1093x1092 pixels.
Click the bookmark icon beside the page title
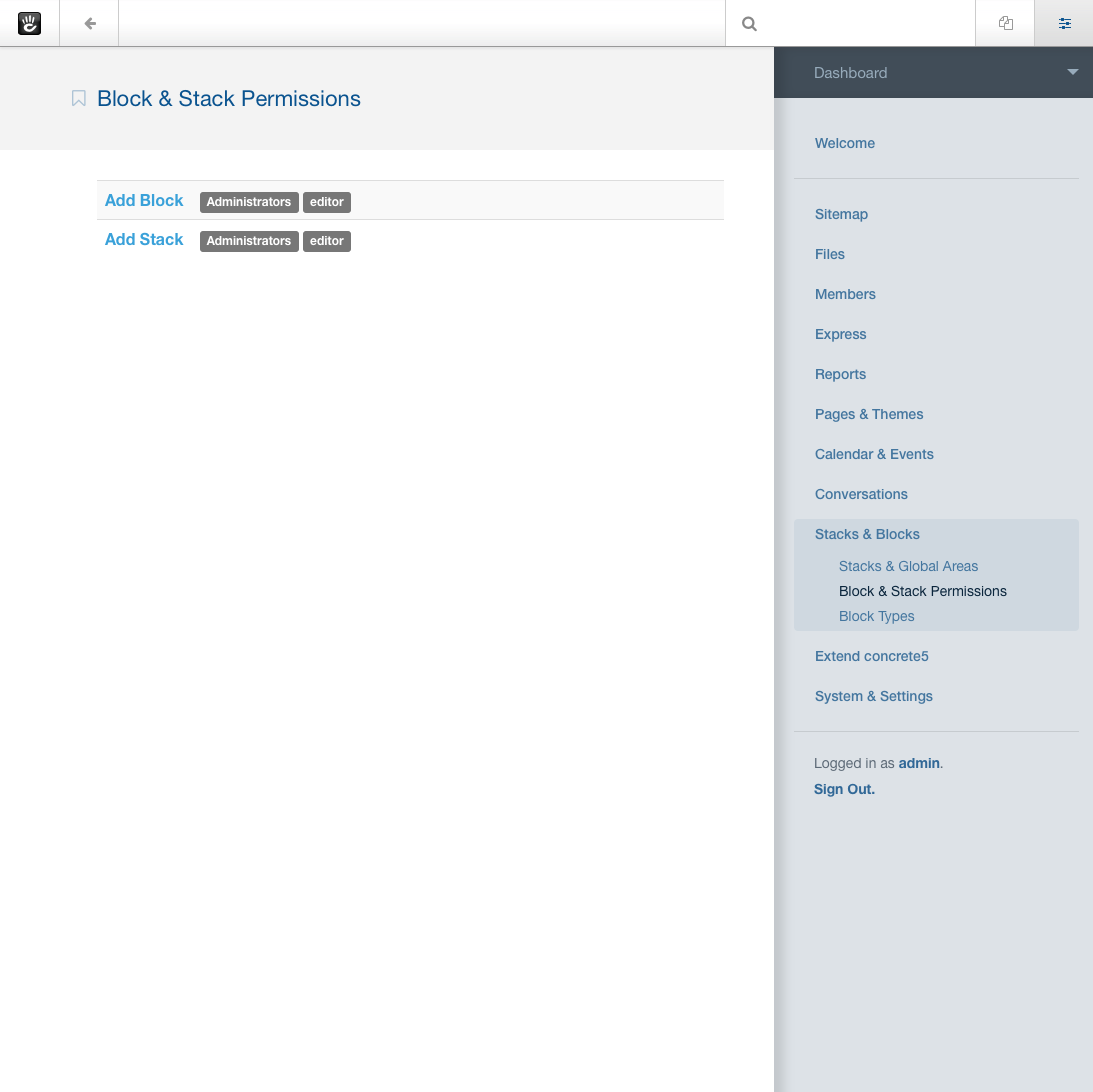[x=78, y=98]
